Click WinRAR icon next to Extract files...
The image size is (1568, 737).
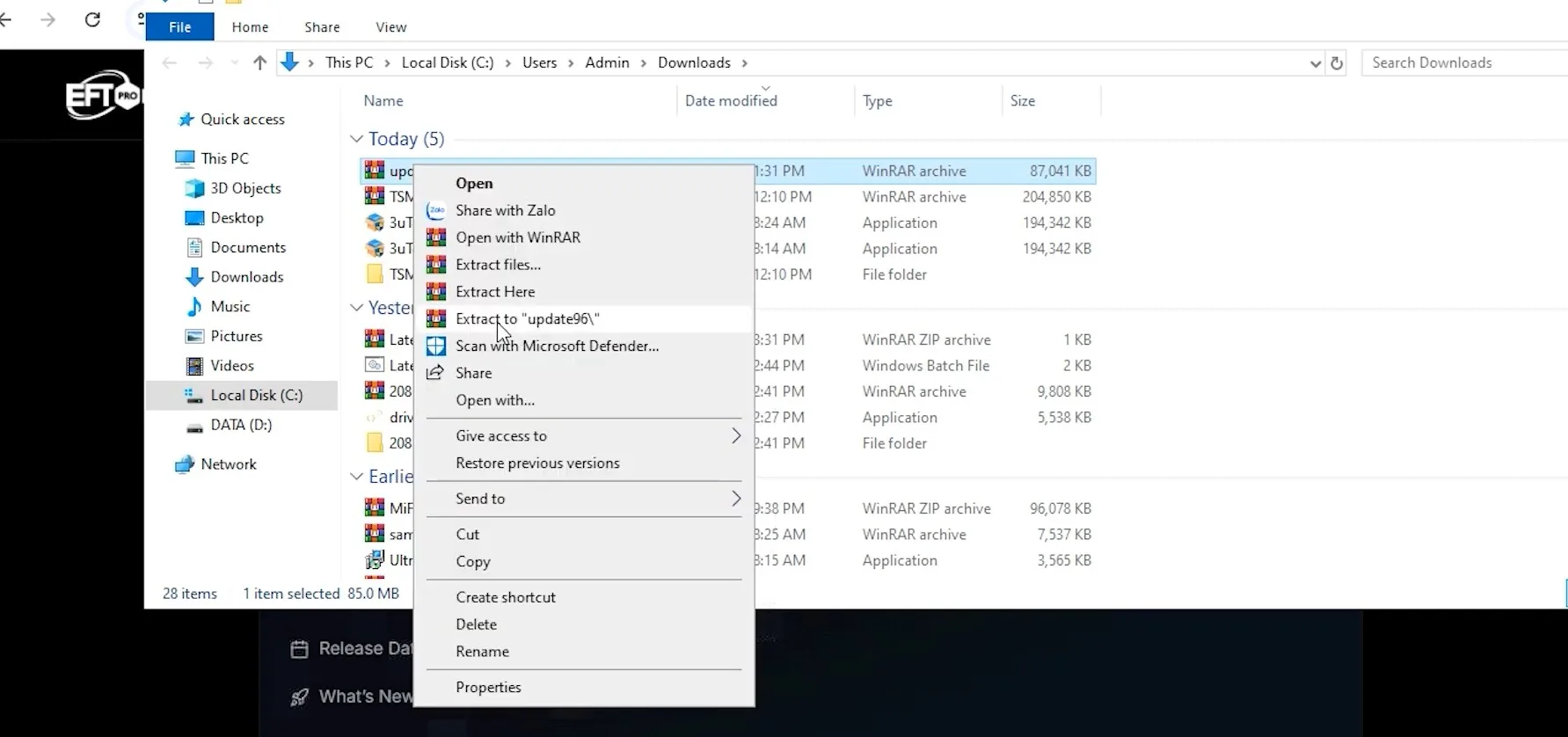(x=436, y=265)
